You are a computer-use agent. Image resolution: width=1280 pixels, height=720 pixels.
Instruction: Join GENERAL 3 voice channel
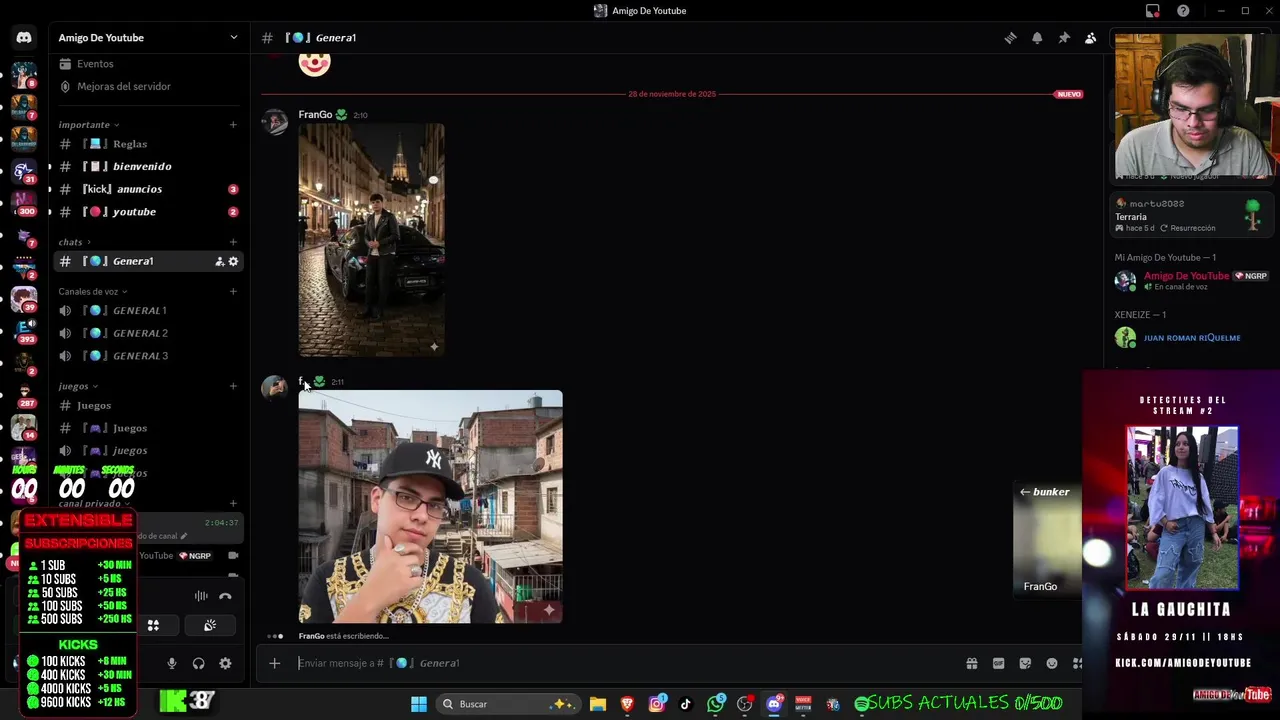click(149, 356)
